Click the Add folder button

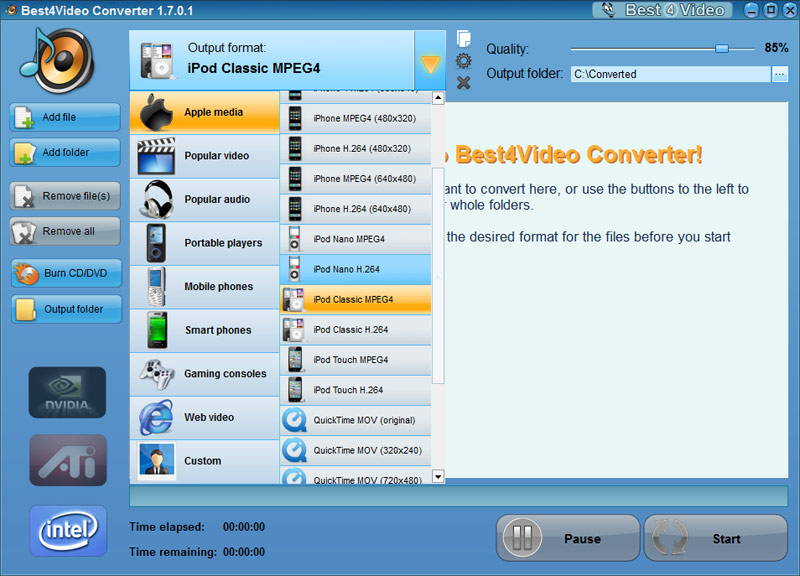pyautogui.click(x=65, y=152)
